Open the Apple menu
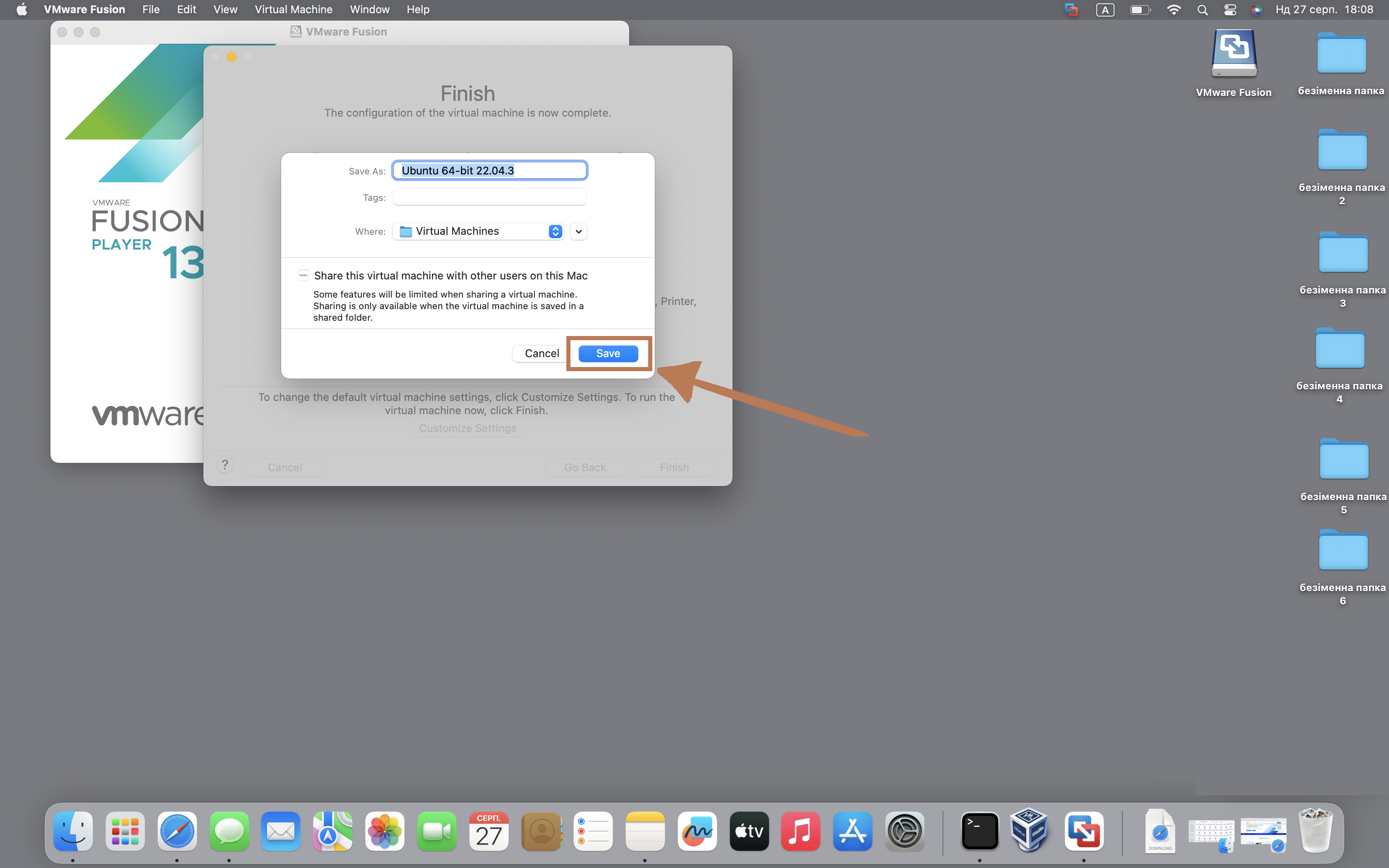 pos(22,9)
